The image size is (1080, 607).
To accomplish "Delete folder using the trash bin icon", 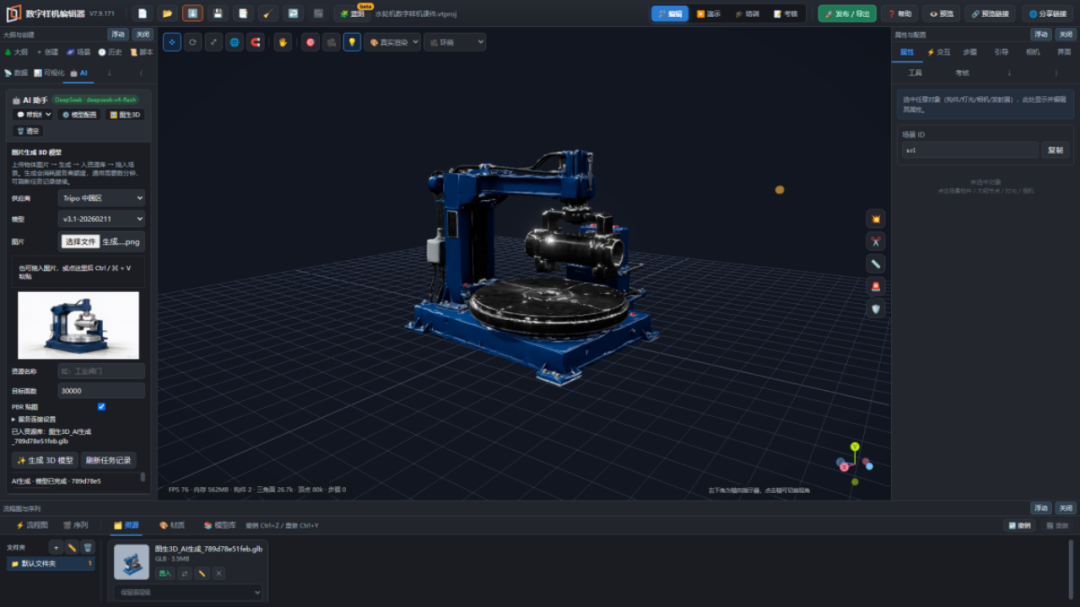I will pyautogui.click(x=87, y=548).
